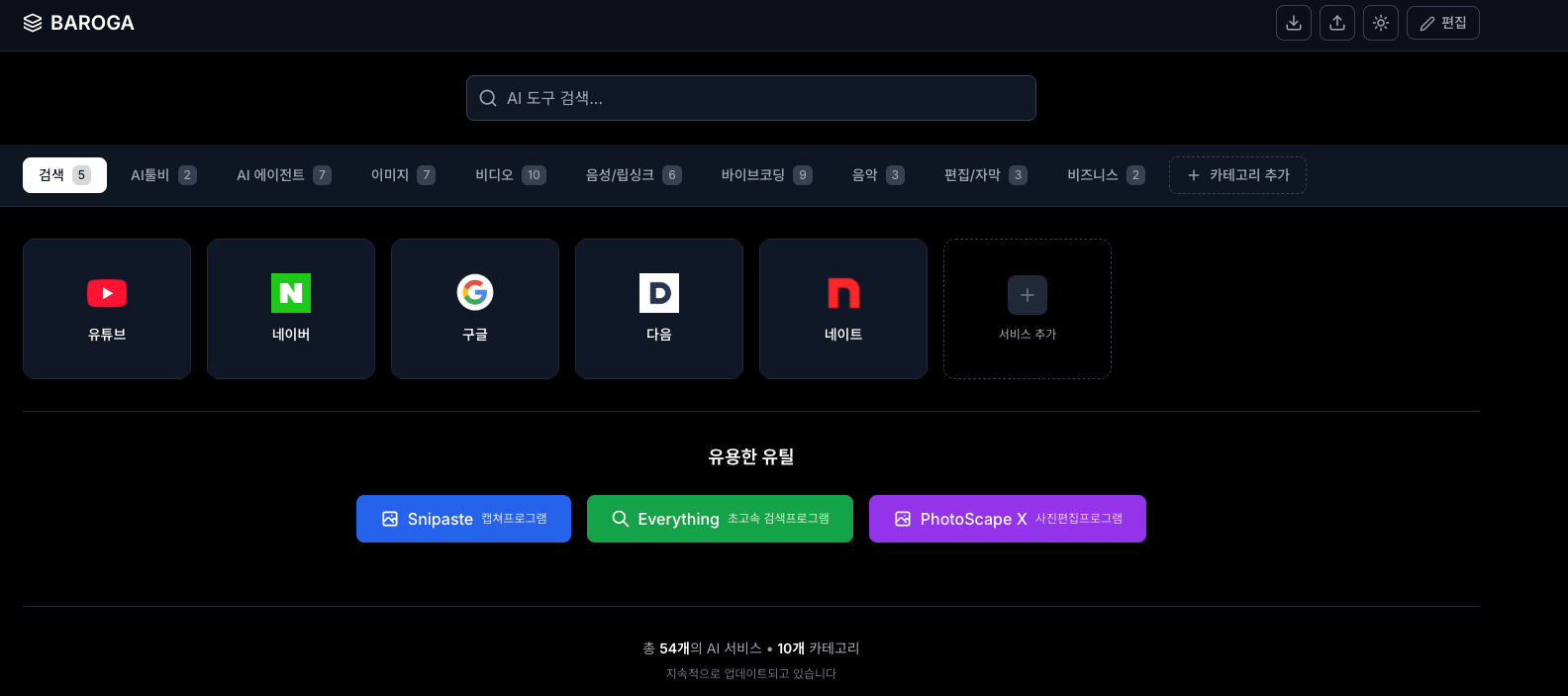
Task: Click the 네이트 card label
Action: 843,335
